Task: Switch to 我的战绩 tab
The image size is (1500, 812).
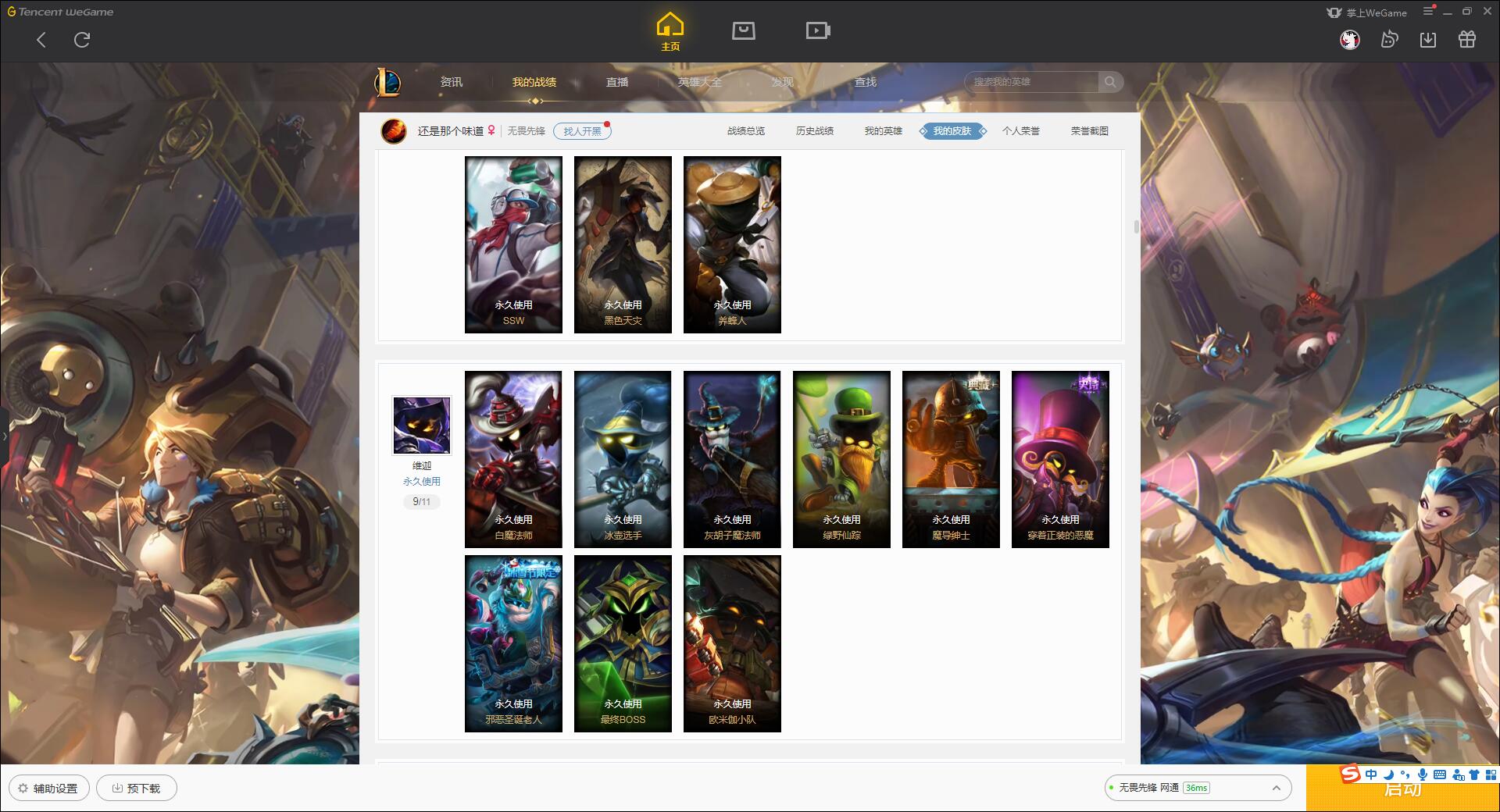Action: 534,82
